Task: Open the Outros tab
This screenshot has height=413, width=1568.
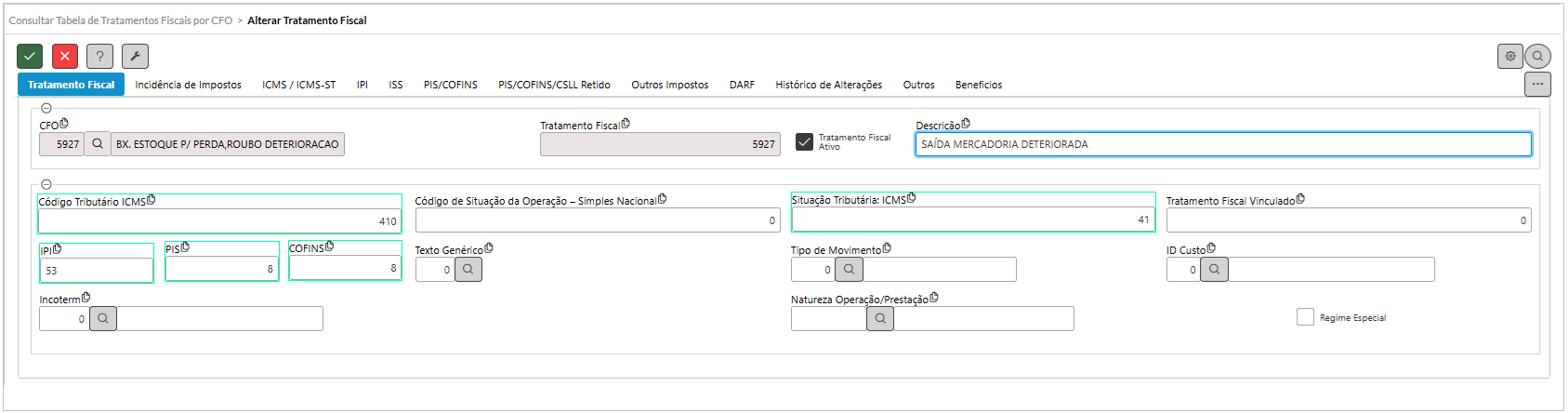Action: tap(919, 85)
